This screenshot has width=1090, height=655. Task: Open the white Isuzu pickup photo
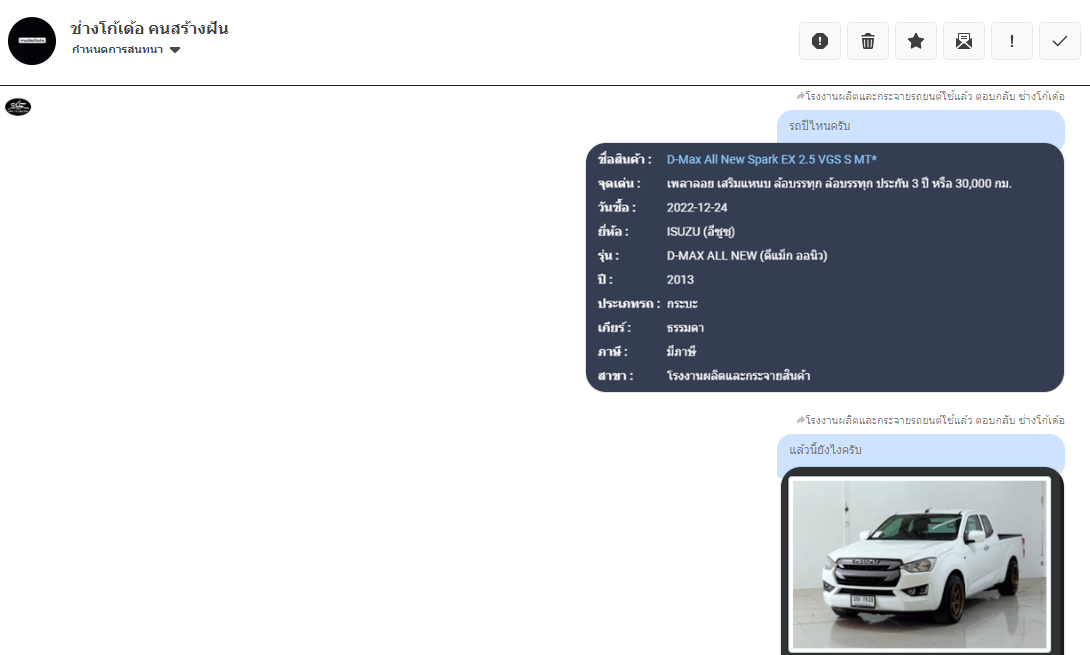pos(919,565)
